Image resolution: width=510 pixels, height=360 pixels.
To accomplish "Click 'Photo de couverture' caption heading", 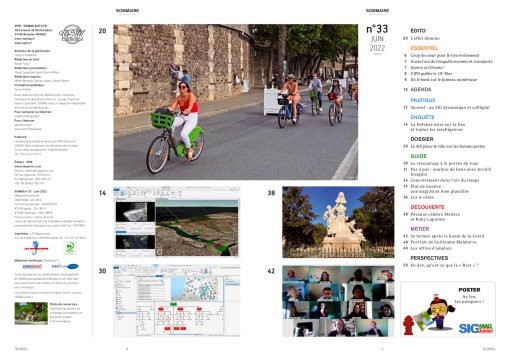I will 64,304.
